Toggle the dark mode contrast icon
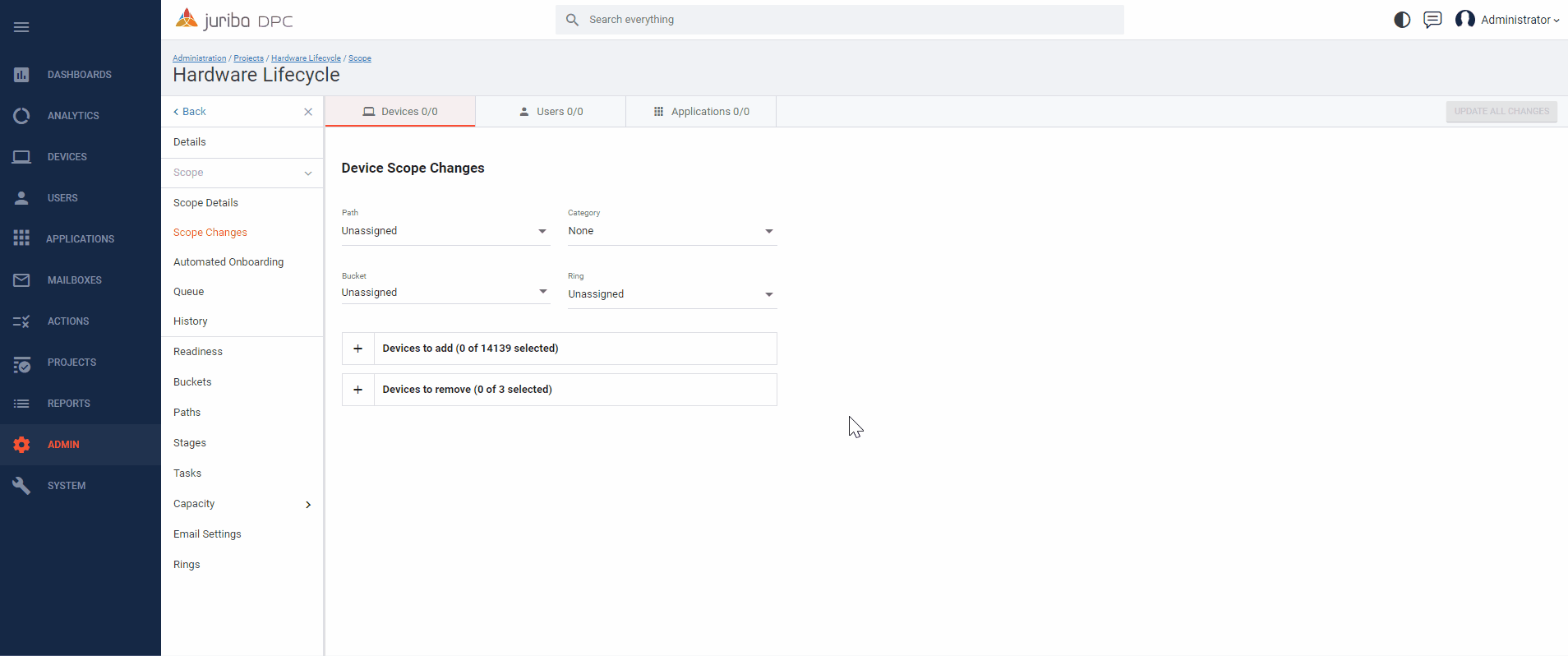Viewport: 1568px width, 656px height. (x=1402, y=20)
